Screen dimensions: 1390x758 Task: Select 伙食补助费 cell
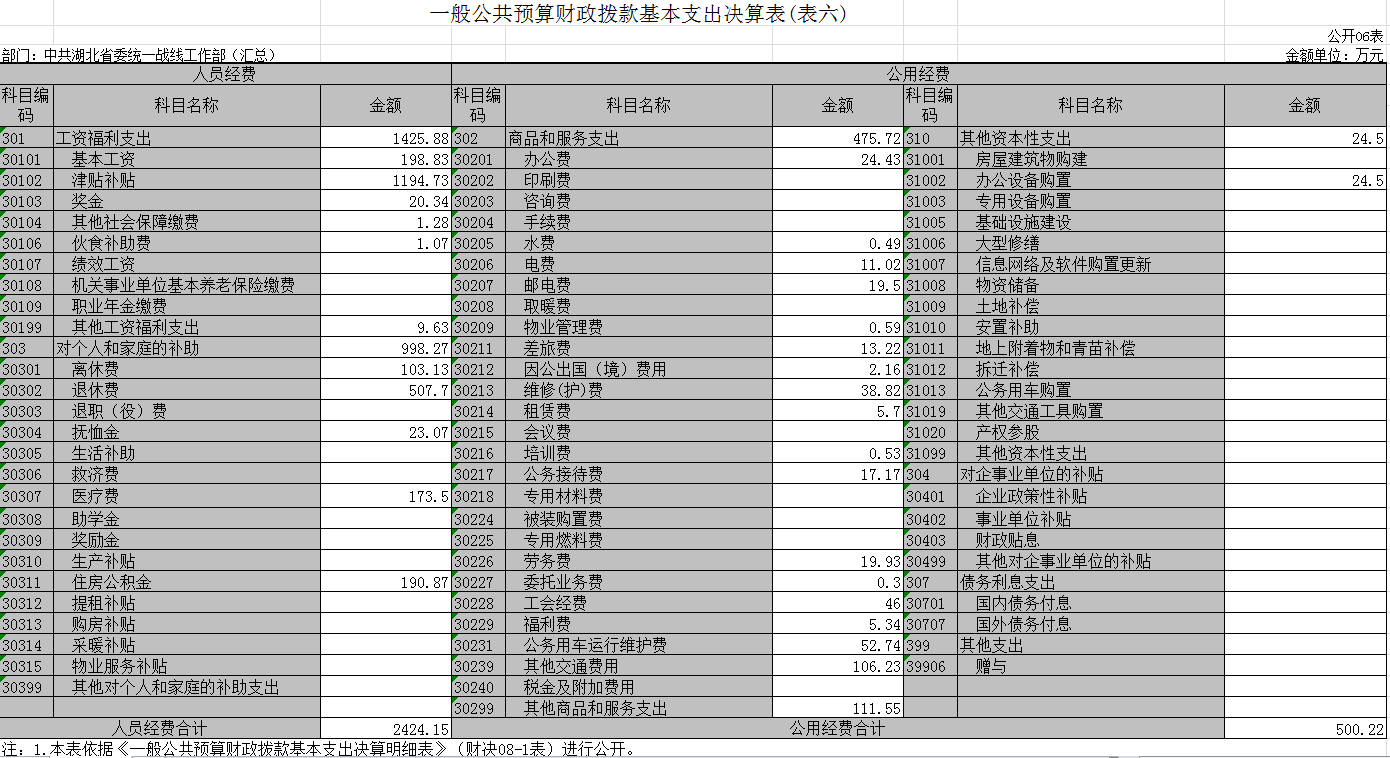click(187, 243)
